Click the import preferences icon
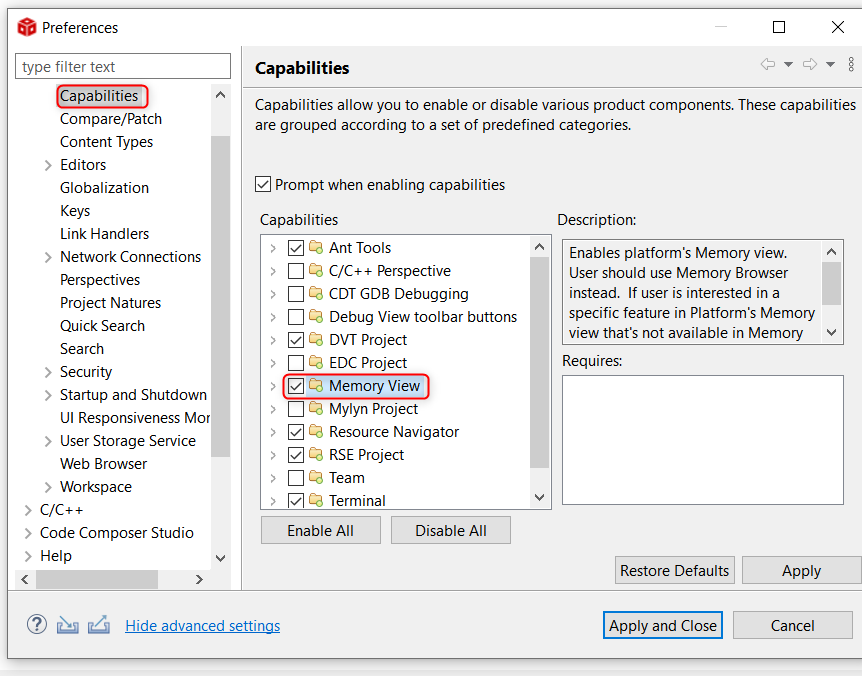Screen dimensions: 862x676 [x=67, y=625]
